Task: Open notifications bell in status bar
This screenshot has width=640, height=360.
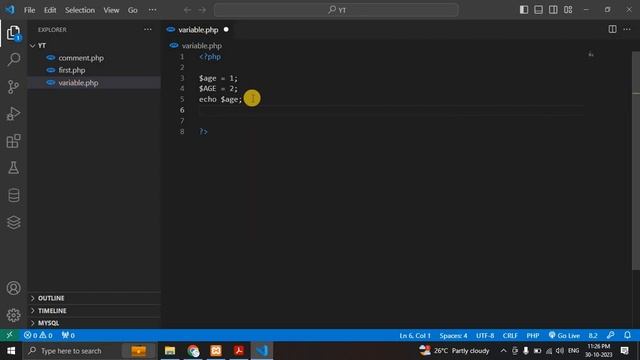Action: click(x=627, y=335)
